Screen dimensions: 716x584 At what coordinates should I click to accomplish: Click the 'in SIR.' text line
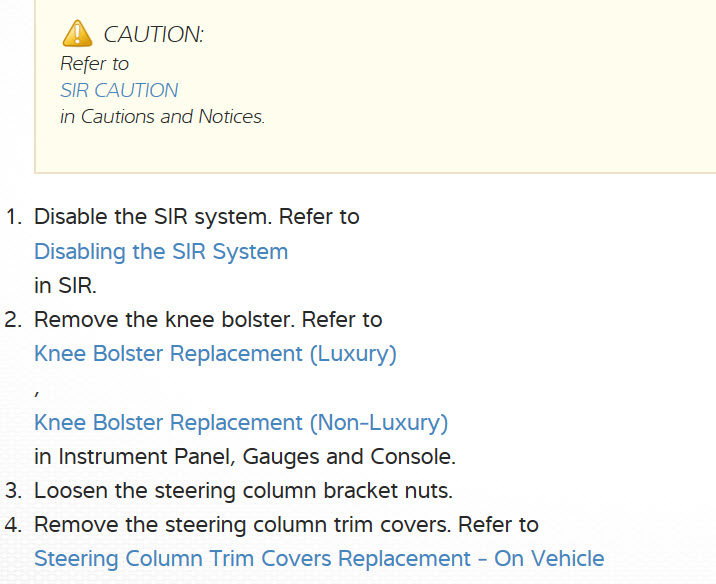coord(65,285)
